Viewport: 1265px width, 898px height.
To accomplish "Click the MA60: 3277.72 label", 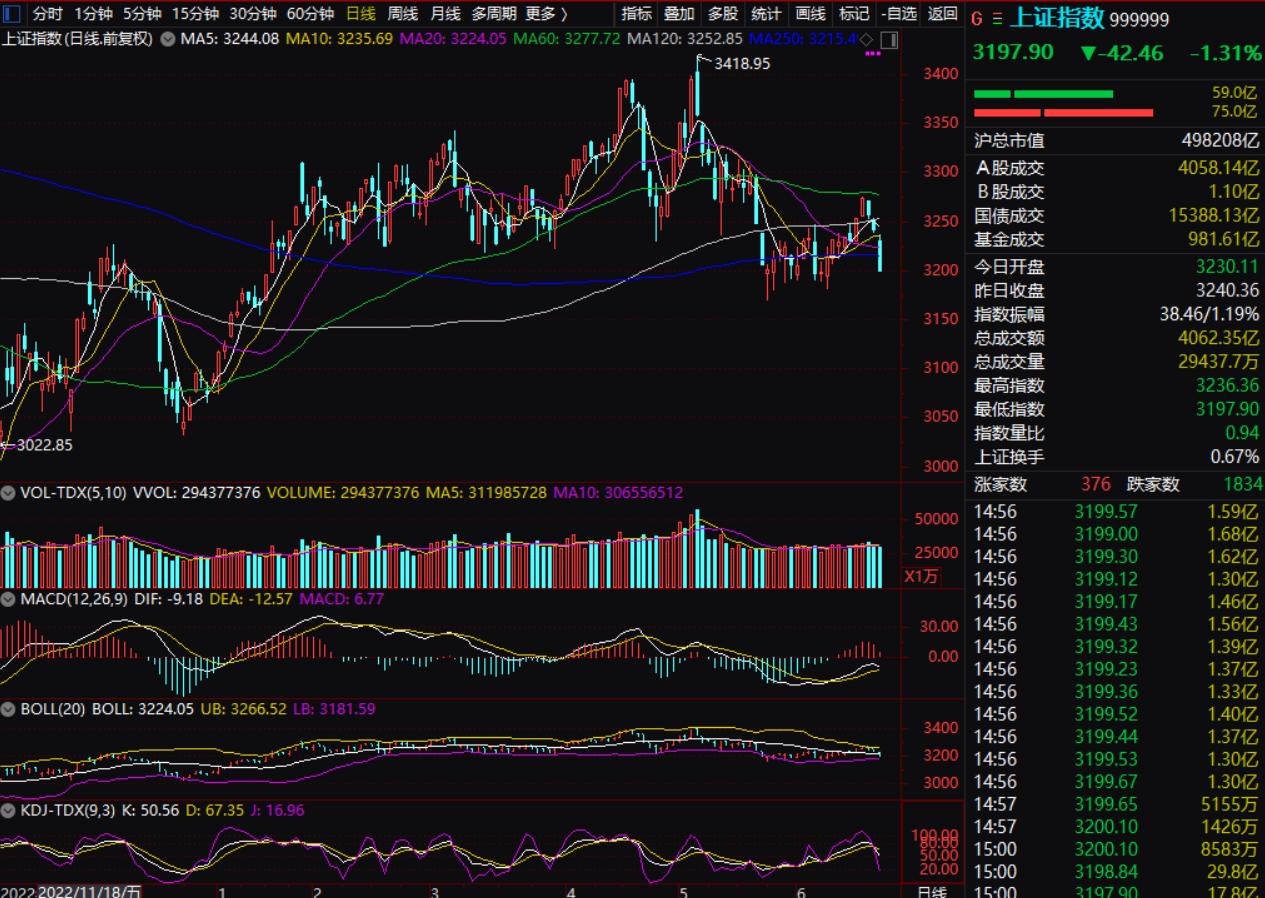I will click(565, 39).
